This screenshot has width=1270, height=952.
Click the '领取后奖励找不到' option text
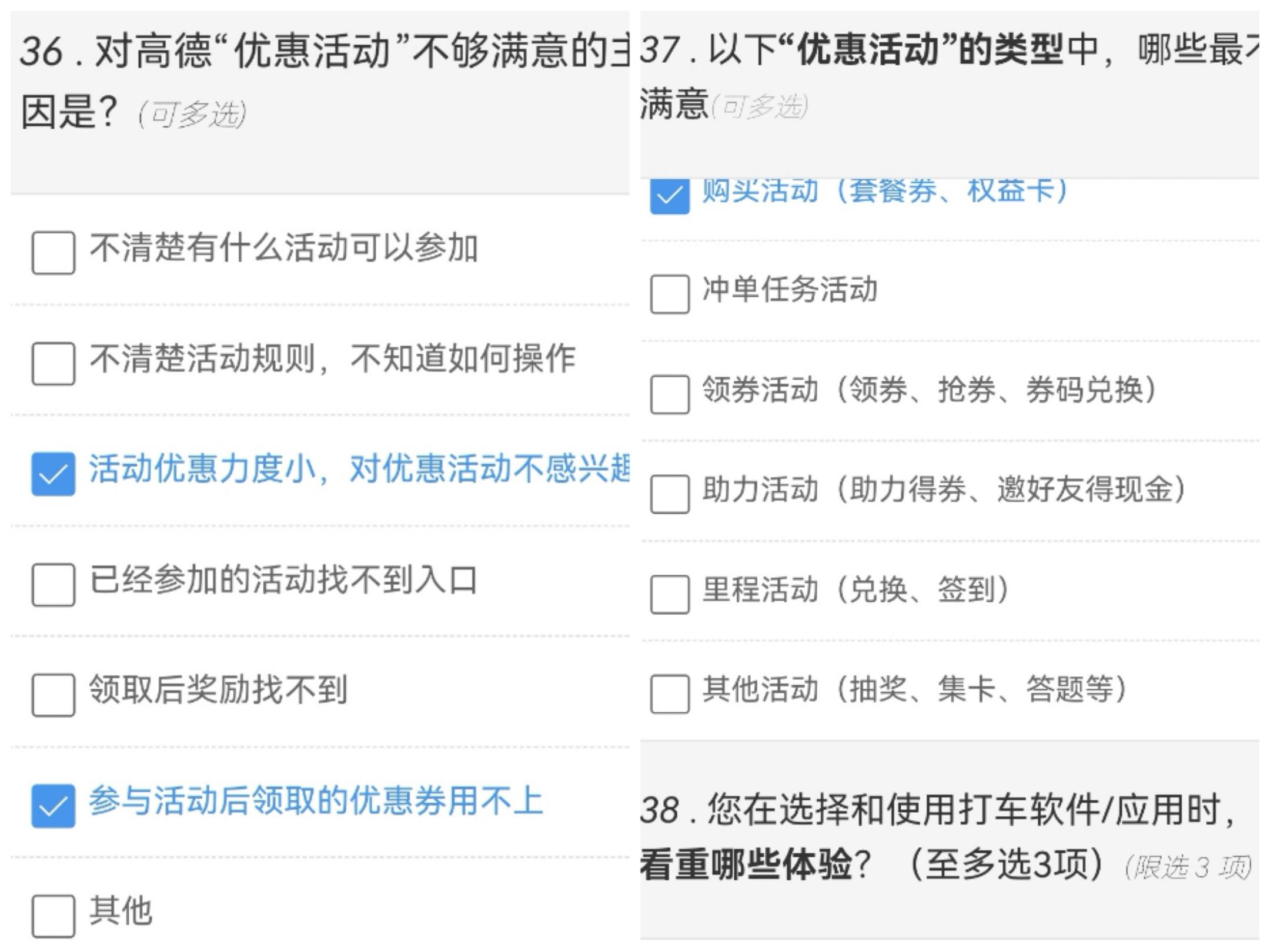click(218, 690)
